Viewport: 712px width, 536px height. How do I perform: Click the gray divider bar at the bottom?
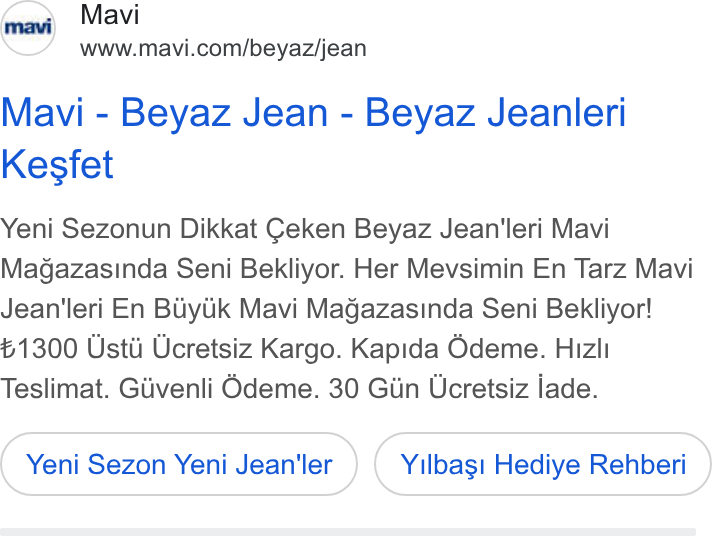click(x=348, y=532)
